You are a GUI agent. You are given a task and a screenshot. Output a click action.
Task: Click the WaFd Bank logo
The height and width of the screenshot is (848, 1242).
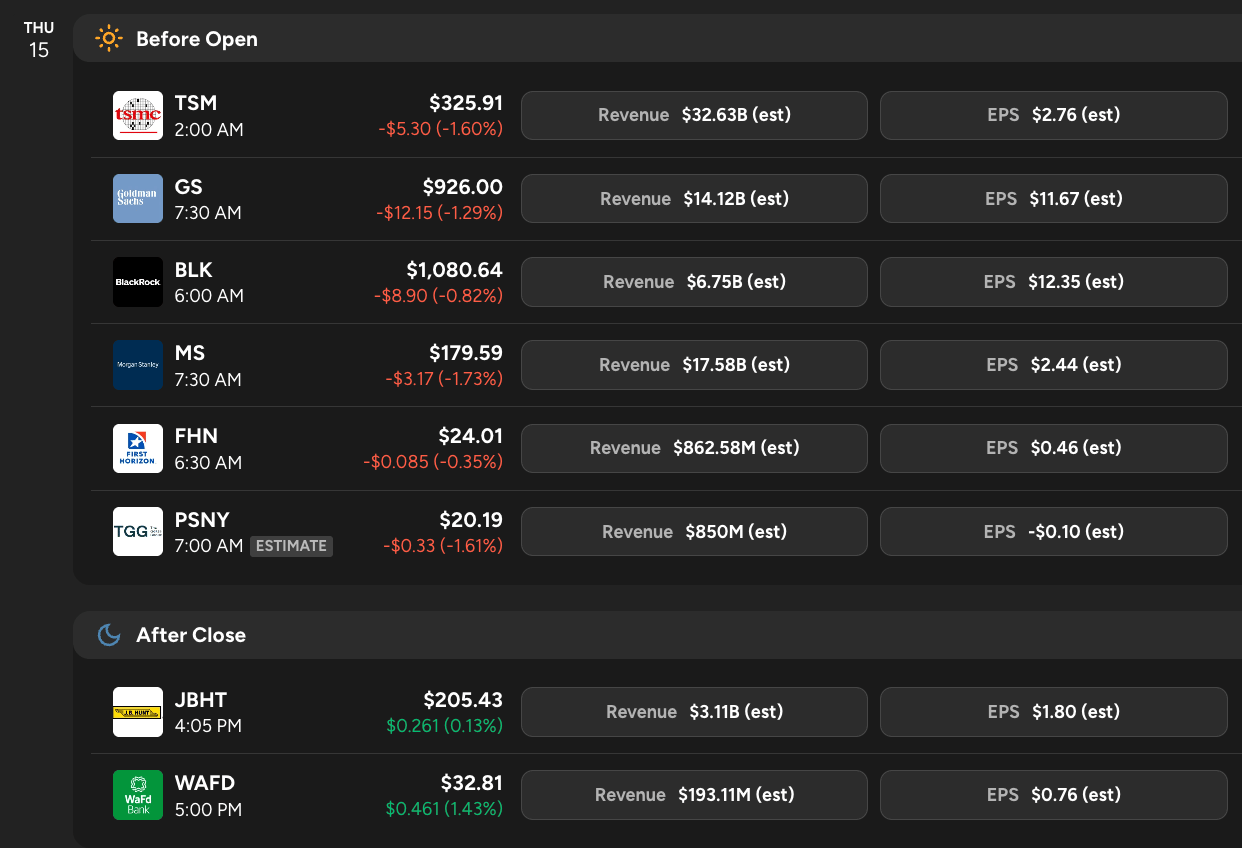[x=138, y=795]
